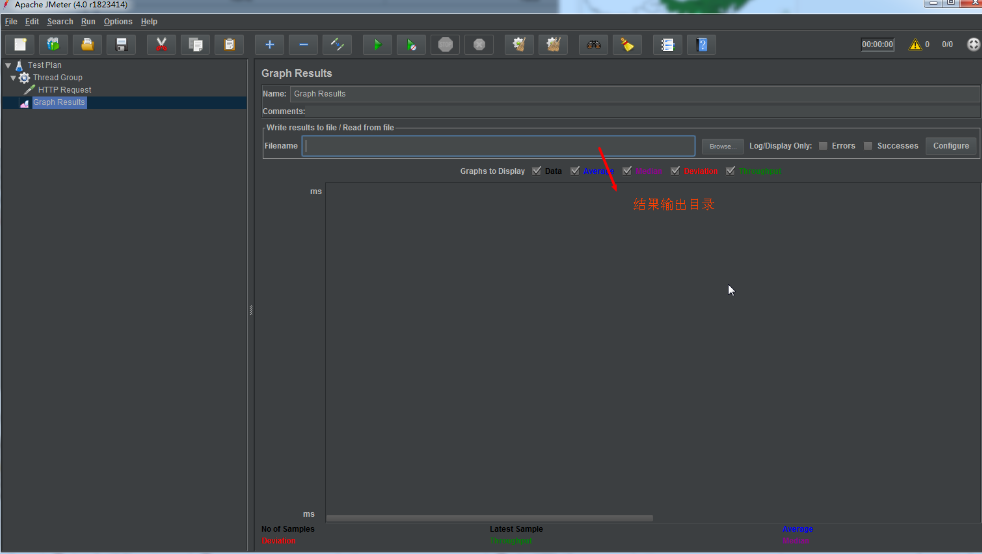Clear all results with double broom icon
This screenshot has width=982, height=554.
pyautogui.click(x=553, y=44)
